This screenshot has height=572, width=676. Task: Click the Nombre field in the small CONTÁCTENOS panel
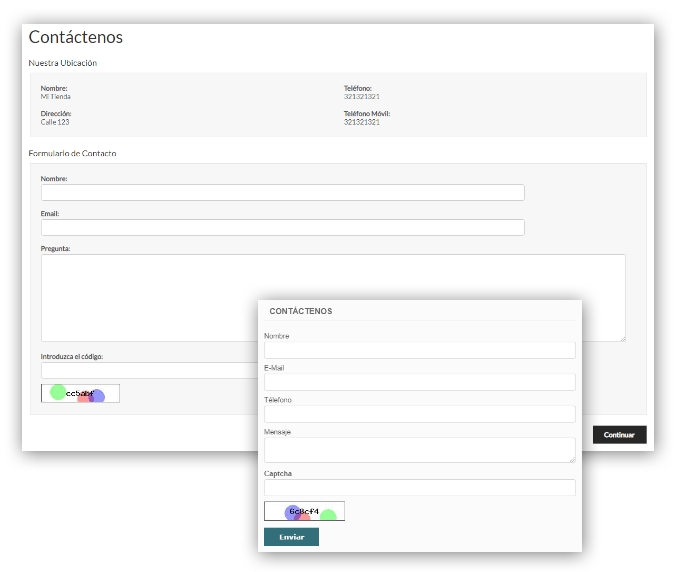click(419, 350)
